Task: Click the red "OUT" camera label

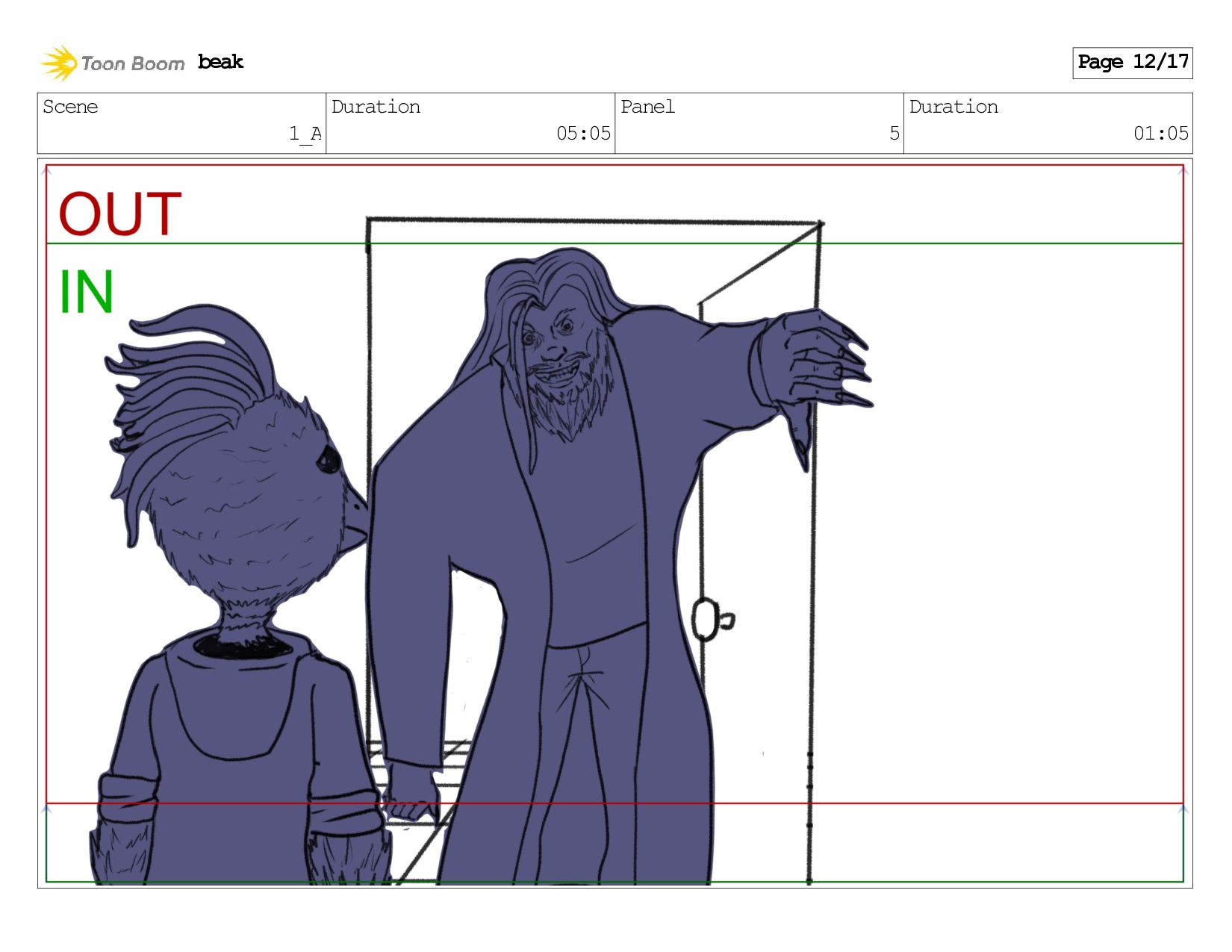Action: click(120, 214)
